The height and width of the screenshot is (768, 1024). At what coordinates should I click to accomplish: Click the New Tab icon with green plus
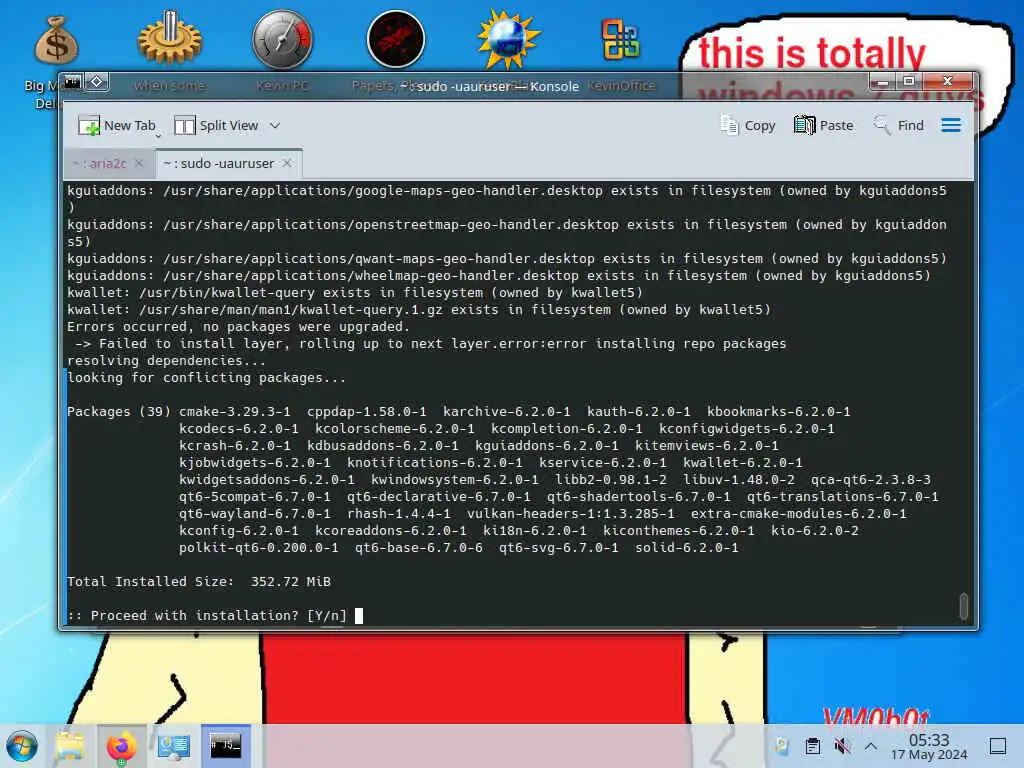pos(89,125)
